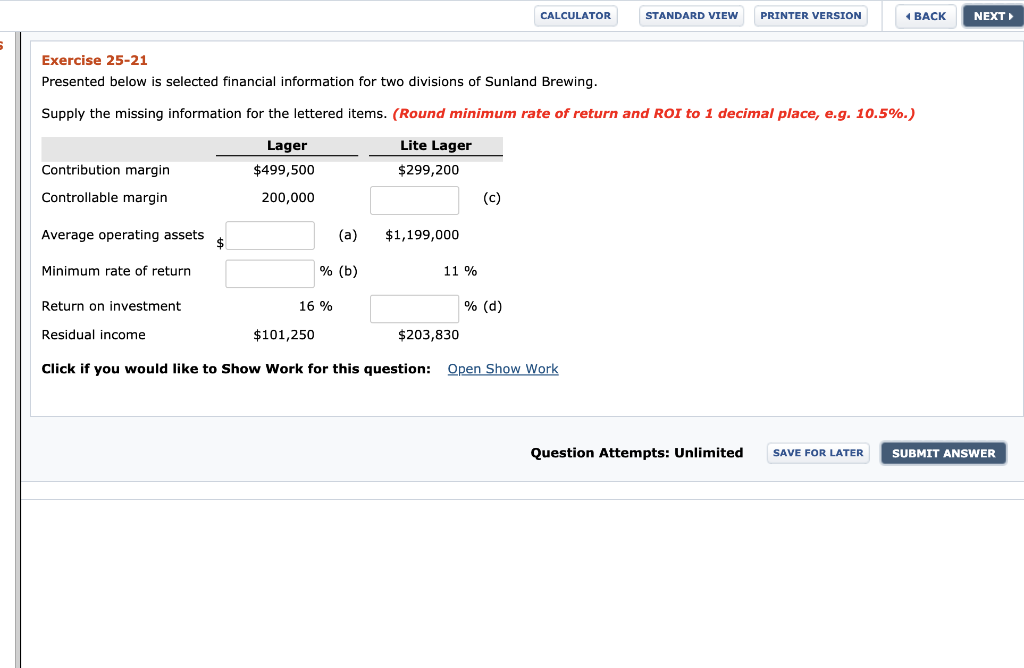Select the Average operating assets label
Viewport: 1024px width, 668px height.
coord(123,234)
